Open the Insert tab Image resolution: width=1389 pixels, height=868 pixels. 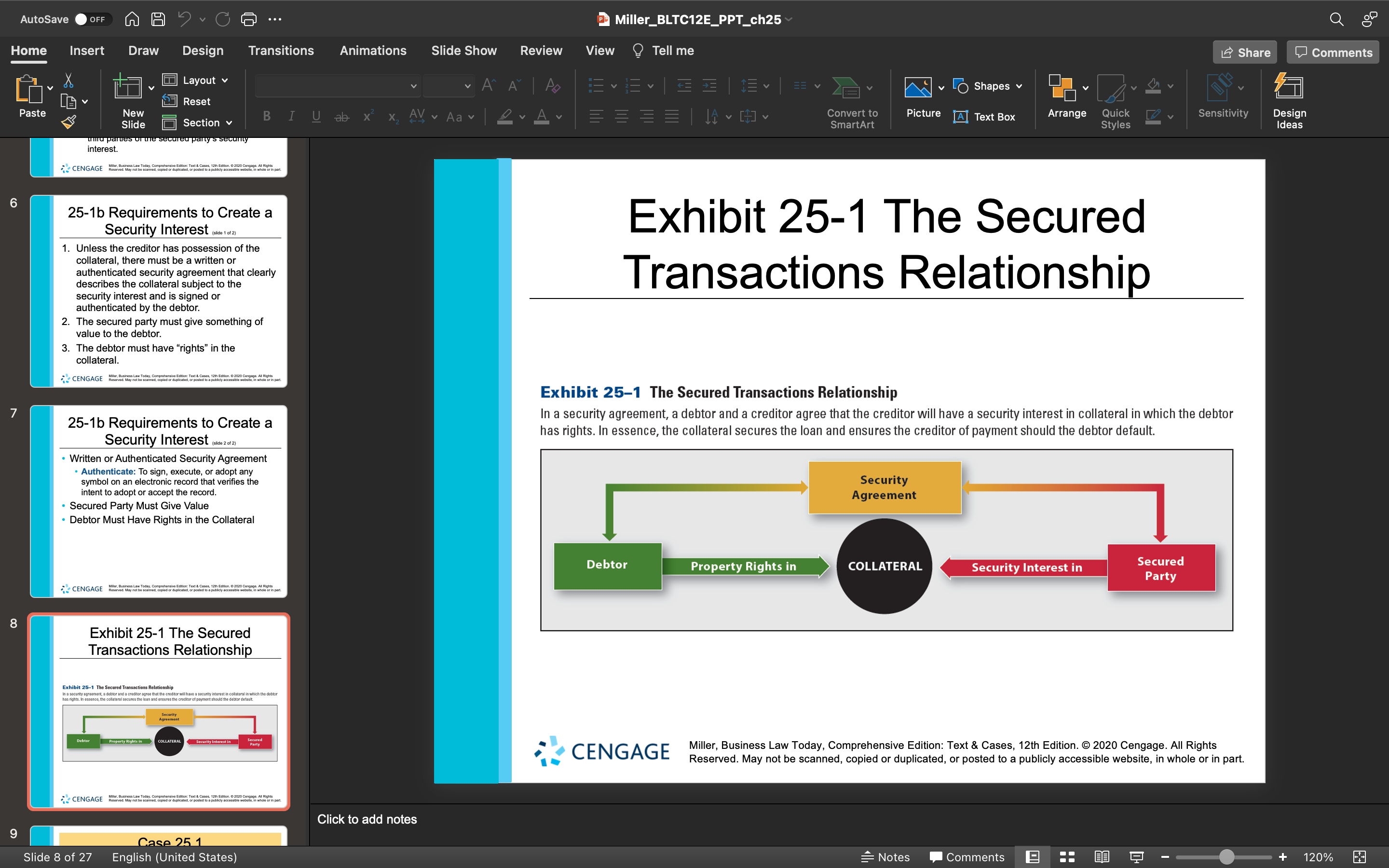coord(87,51)
